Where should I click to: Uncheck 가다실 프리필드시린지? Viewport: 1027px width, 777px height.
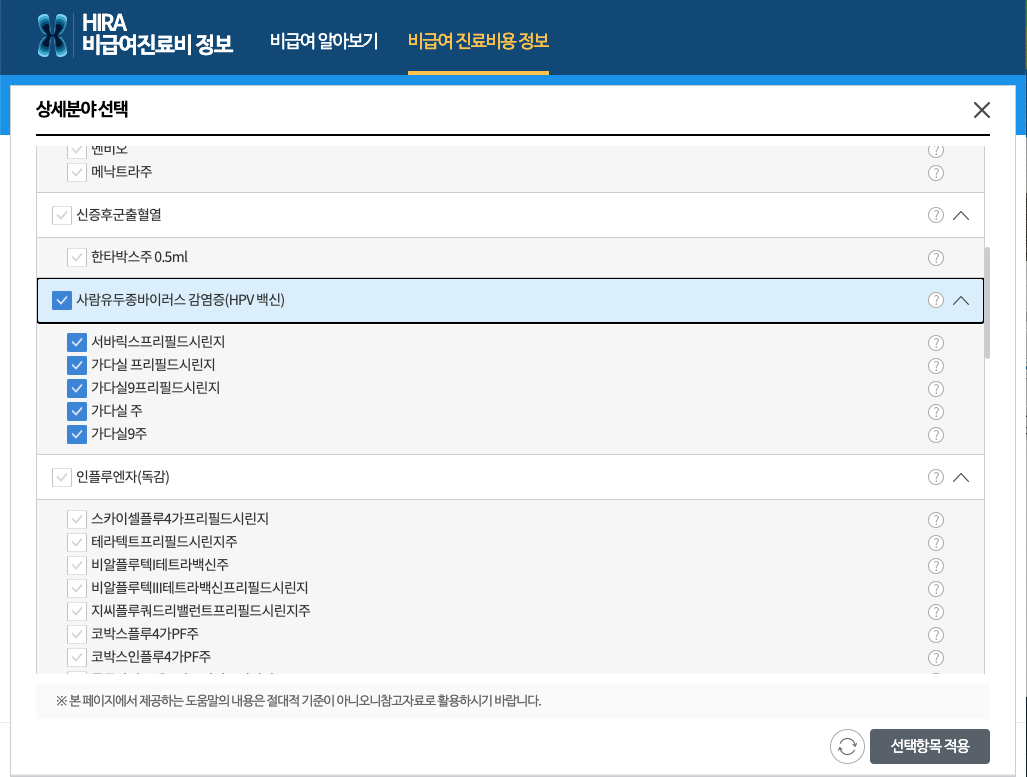pyautogui.click(x=77, y=365)
